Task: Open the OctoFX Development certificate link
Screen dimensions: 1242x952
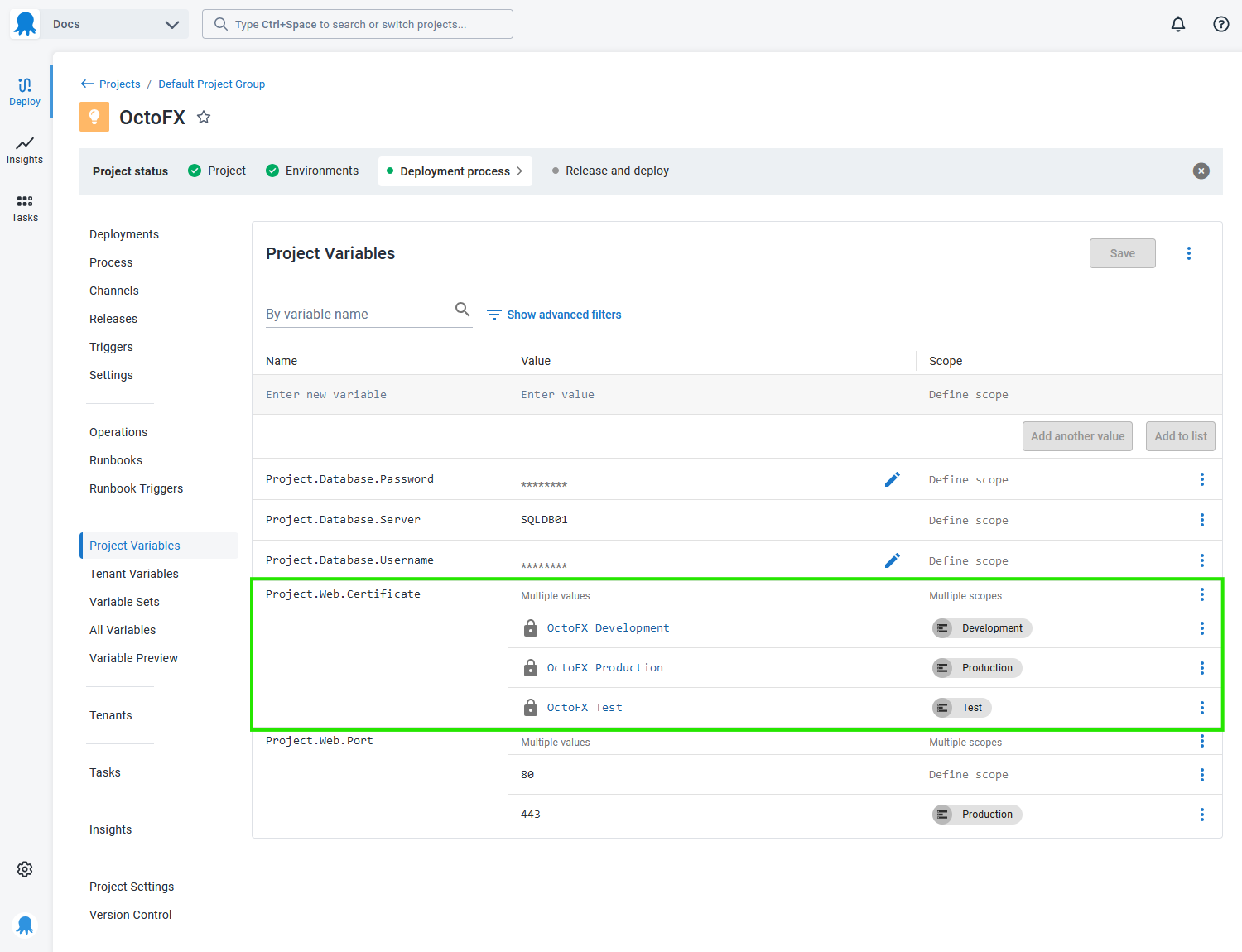Action: [609, 628]
